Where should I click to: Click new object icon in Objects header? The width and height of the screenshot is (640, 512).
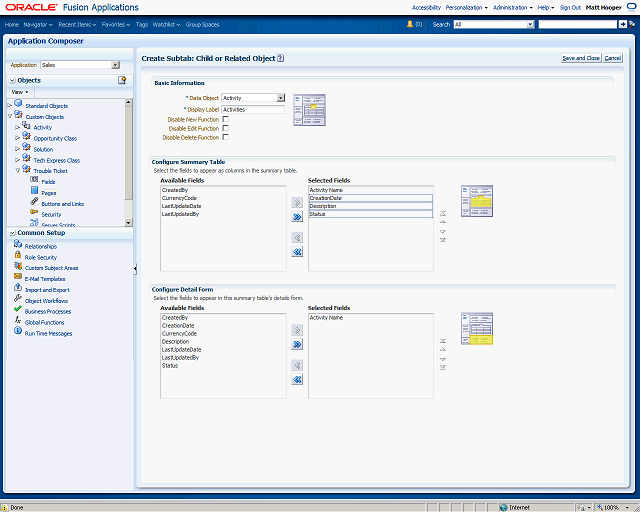pyautogui.click(x=122, y=80)
